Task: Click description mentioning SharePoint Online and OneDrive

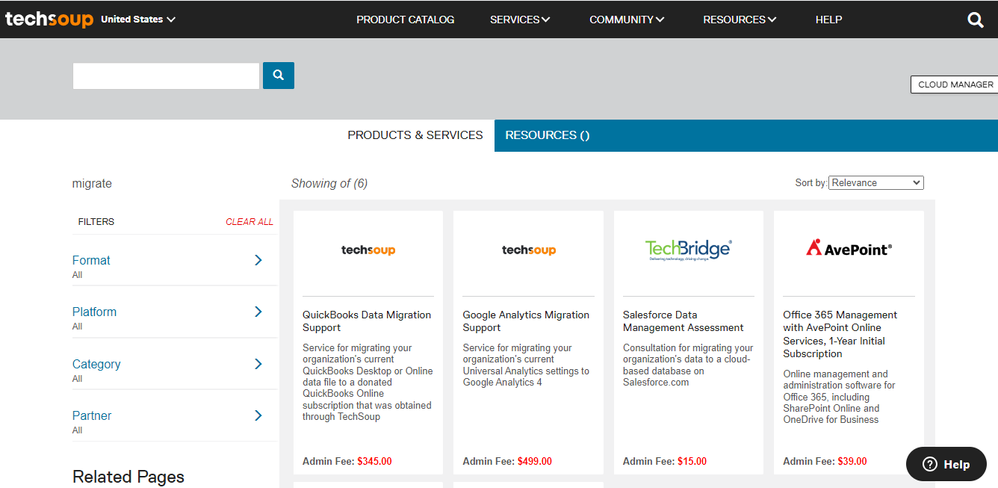Action: pyautogui.click(x=840, y=397)
